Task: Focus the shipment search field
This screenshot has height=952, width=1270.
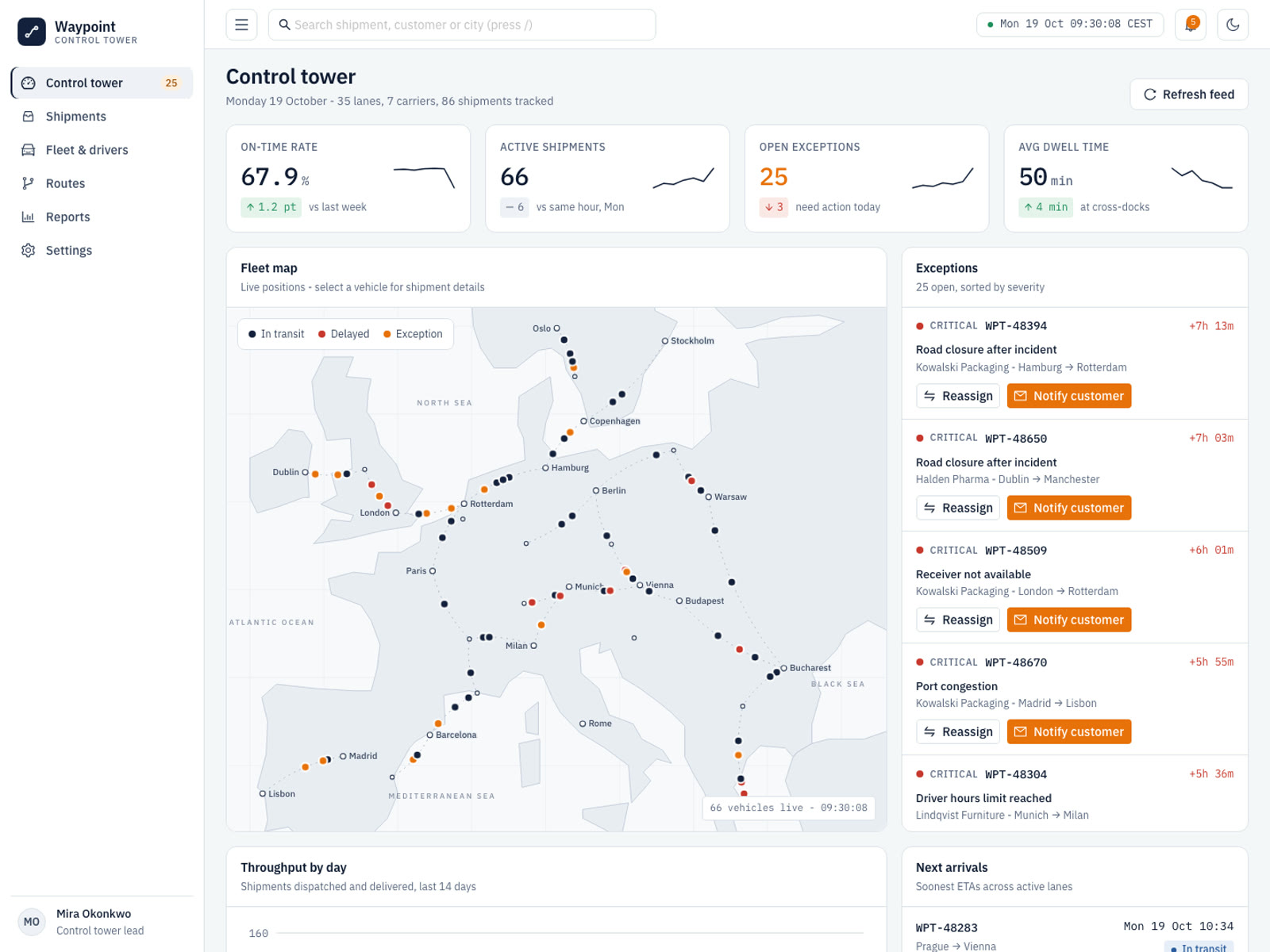Action: 462,25
